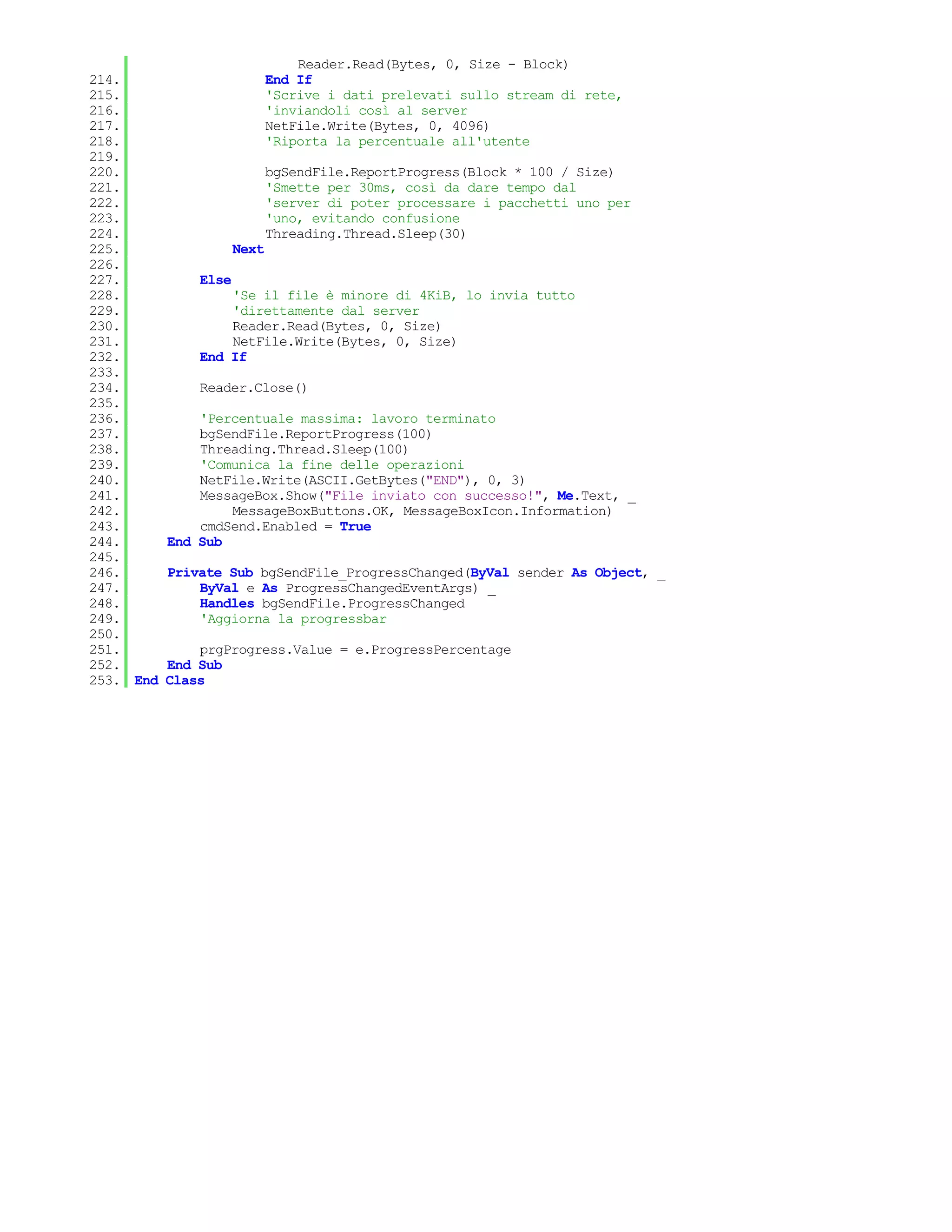This screenshot has width=952, height=1232.
Task: Click End Sub on line 252
Action: pyautogui.click(x=195, y=665)
